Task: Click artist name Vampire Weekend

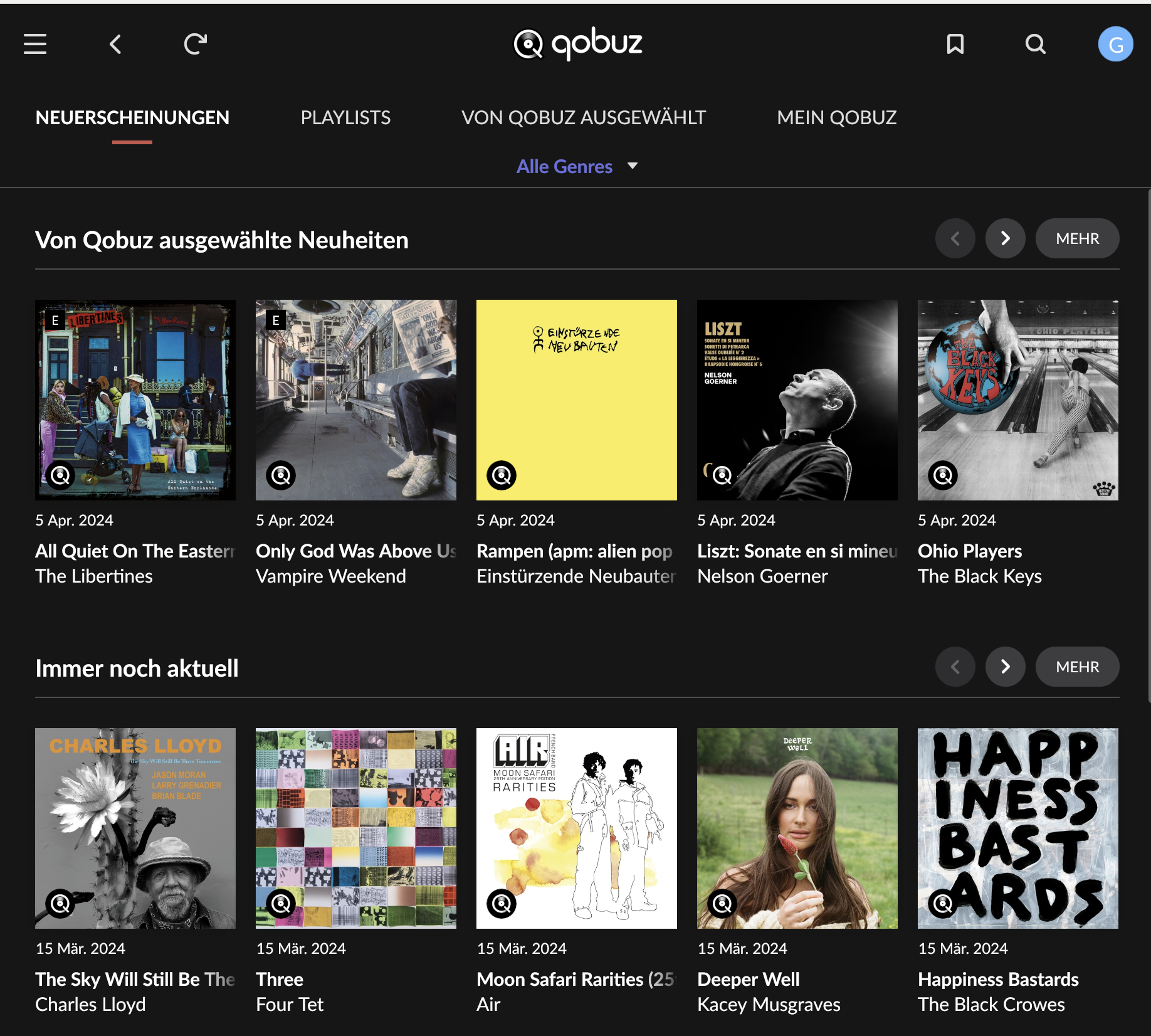Action: pos(331,576)
